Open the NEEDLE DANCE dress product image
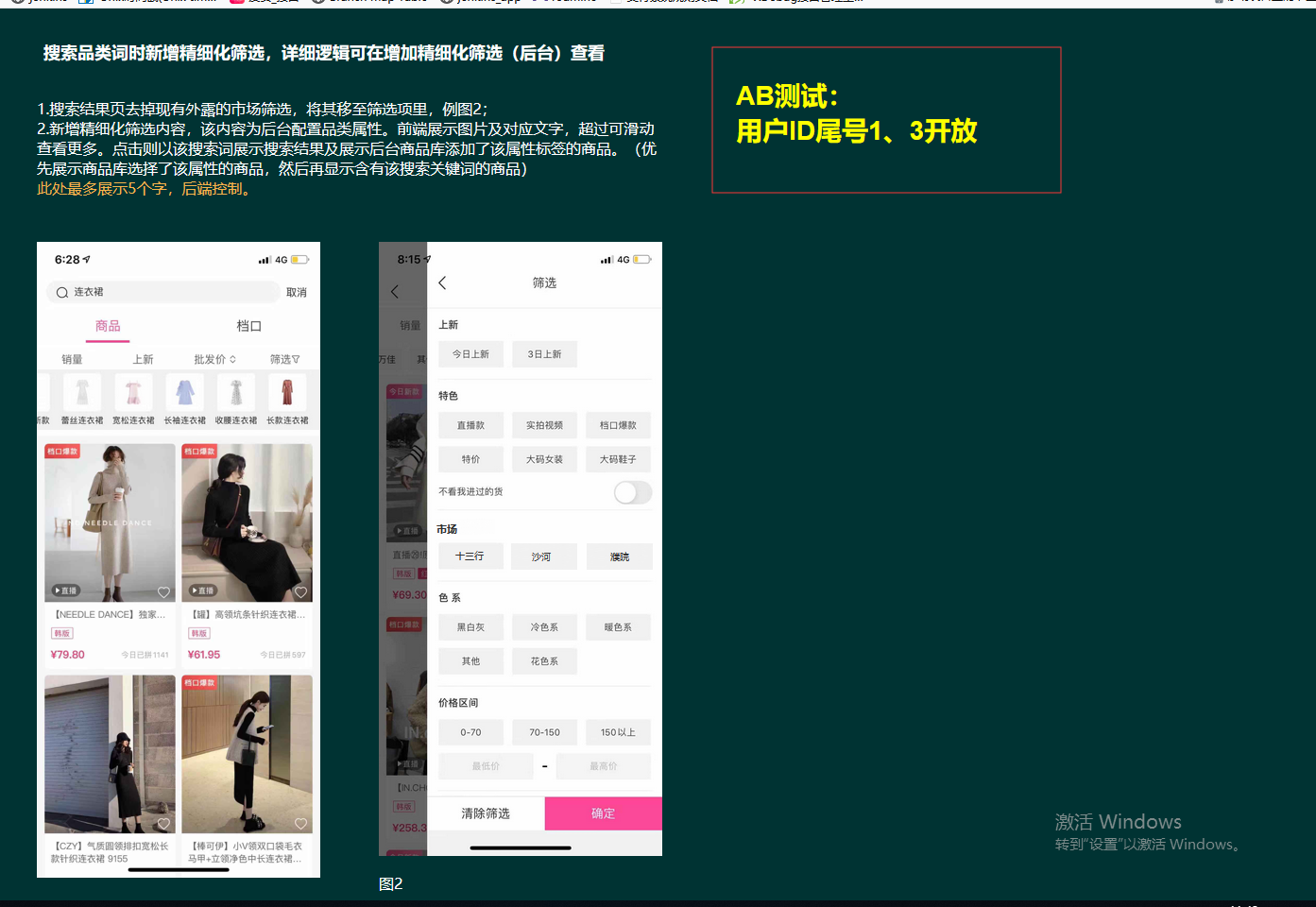The height and width of the screenshot is (907, 1316). [x=110, y=522]
